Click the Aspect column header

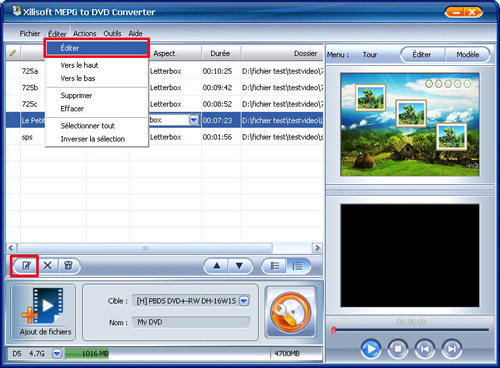point(165,53)
